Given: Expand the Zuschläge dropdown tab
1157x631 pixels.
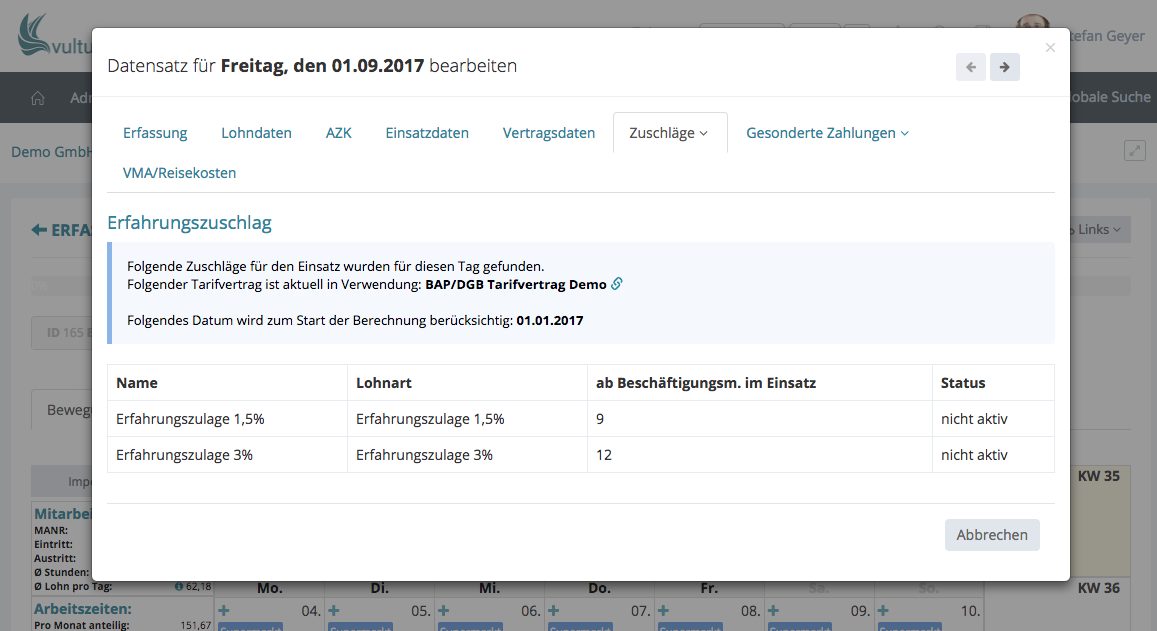Looking at the screenshot, I should [x=668, y=133].
